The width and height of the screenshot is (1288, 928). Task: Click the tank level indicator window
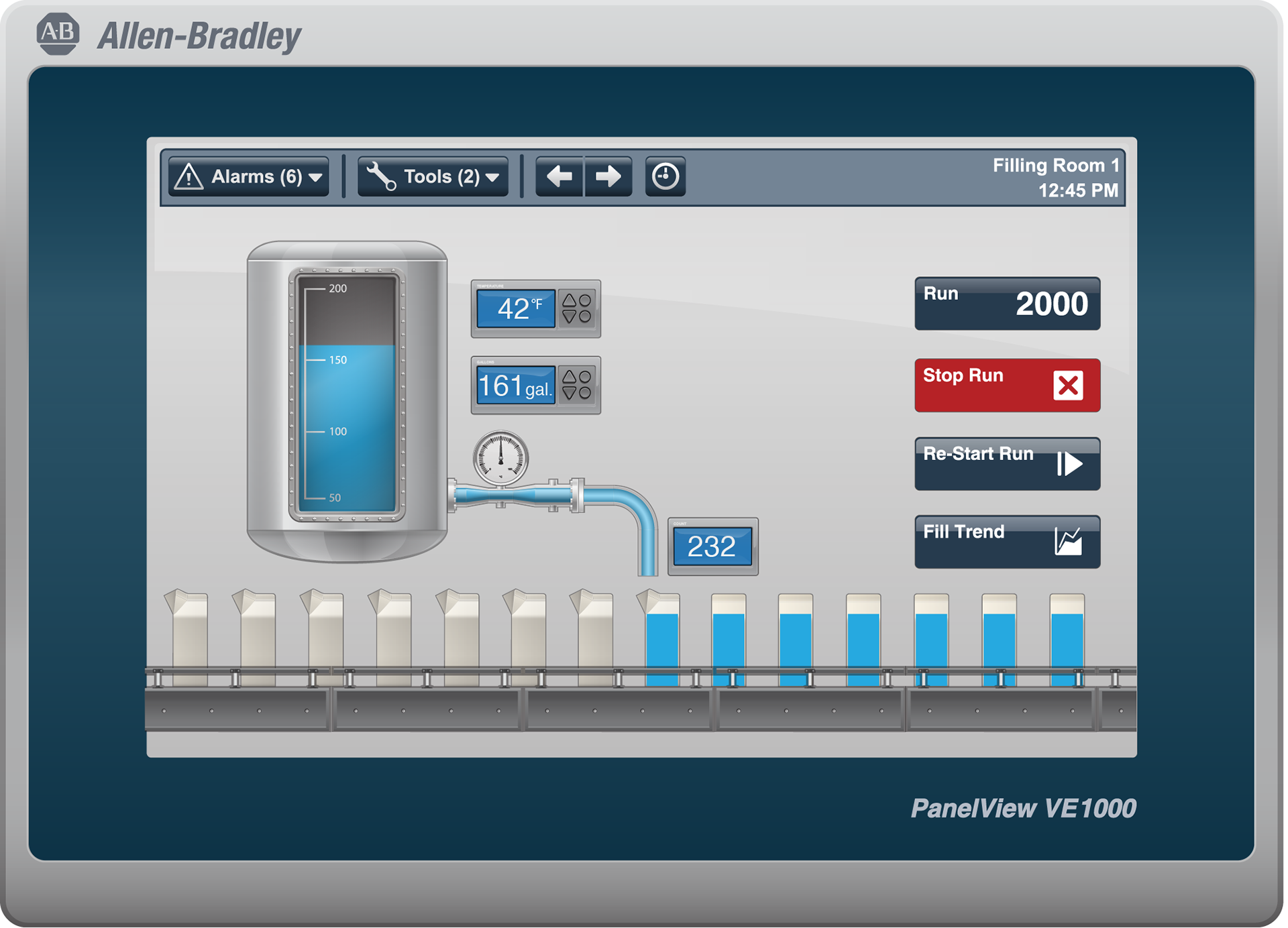coord(347,394)
